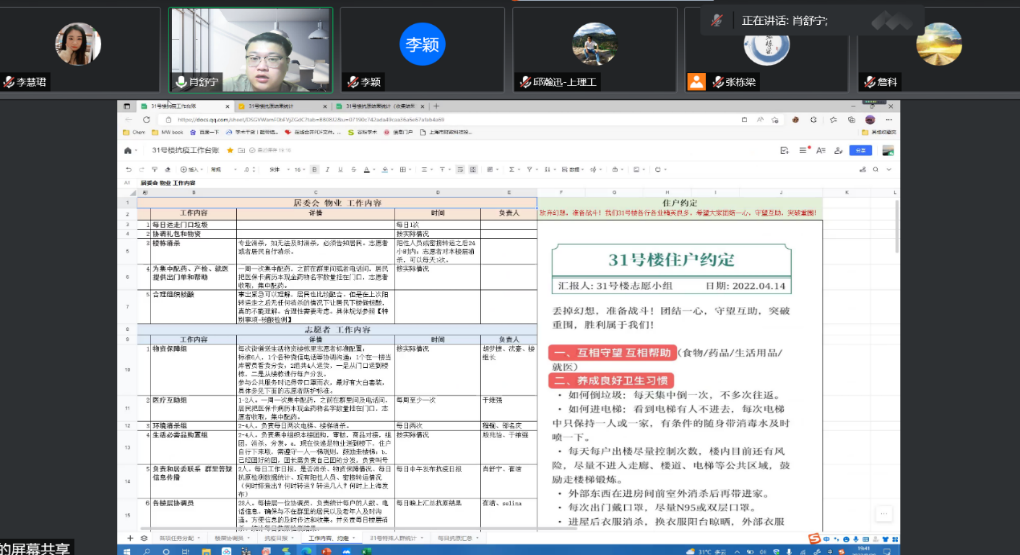Click the A= text format icon in the header
This screenshot has width=1020, height=555.
click(x=821, y=150)
